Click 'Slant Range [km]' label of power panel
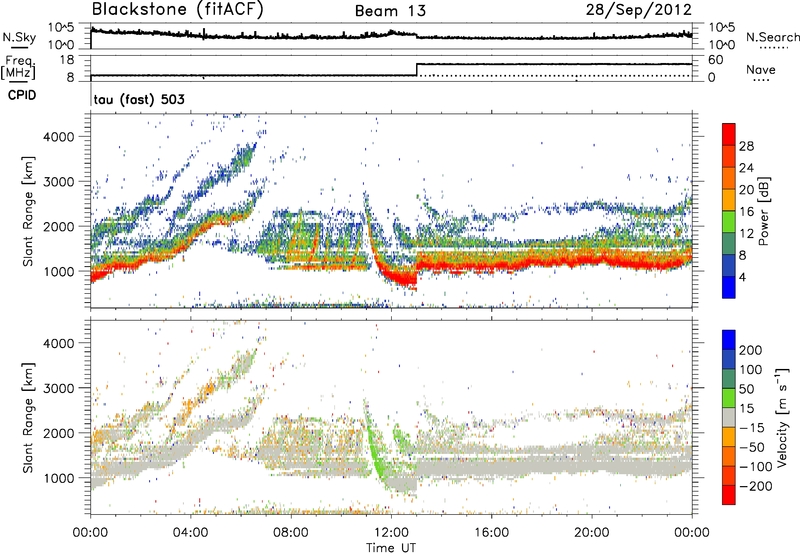 point(28,211)
